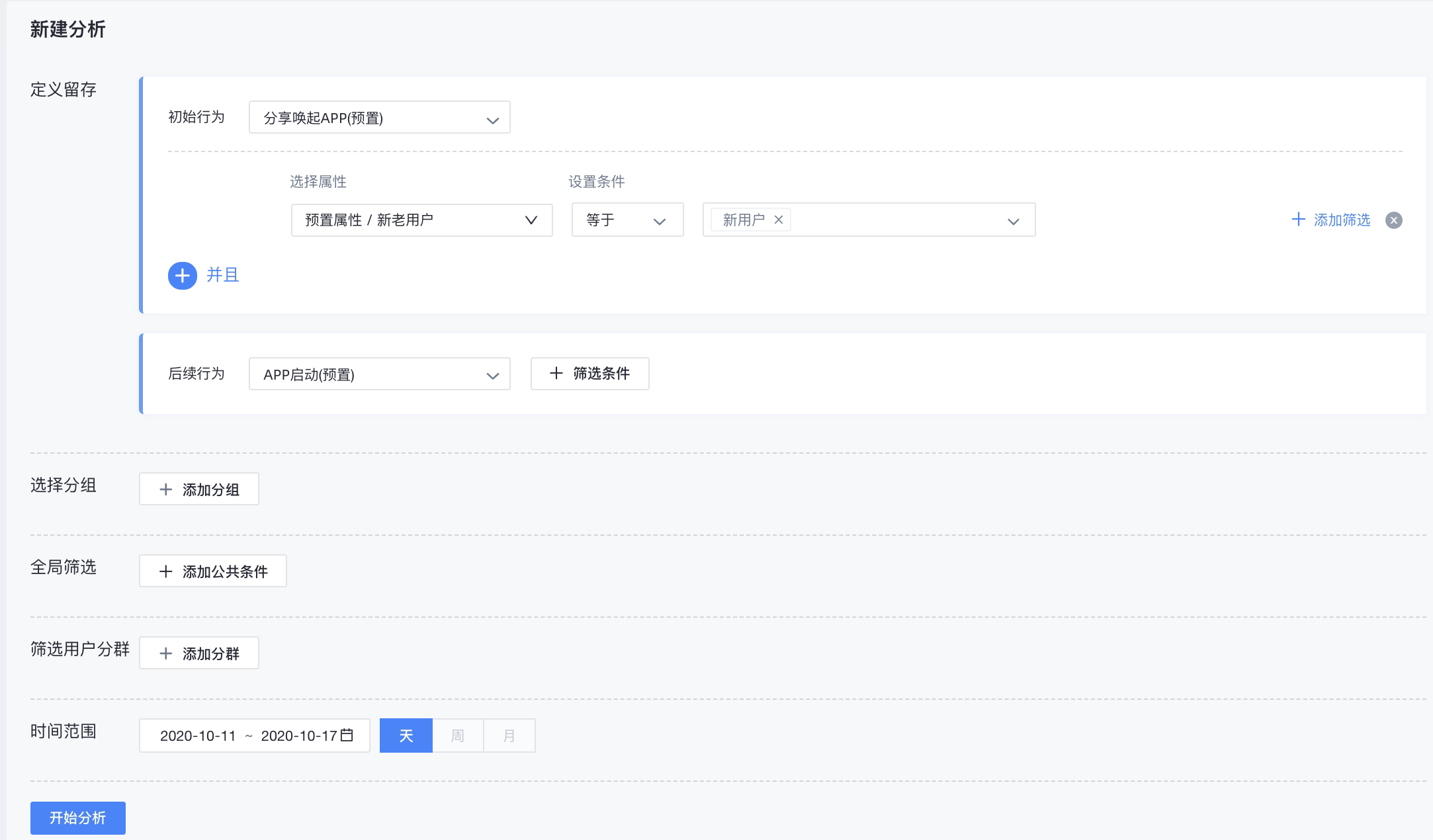Viewport: 1433px width, 840px height.
Task: Switch granularity to 月
Action: point(509,735)
